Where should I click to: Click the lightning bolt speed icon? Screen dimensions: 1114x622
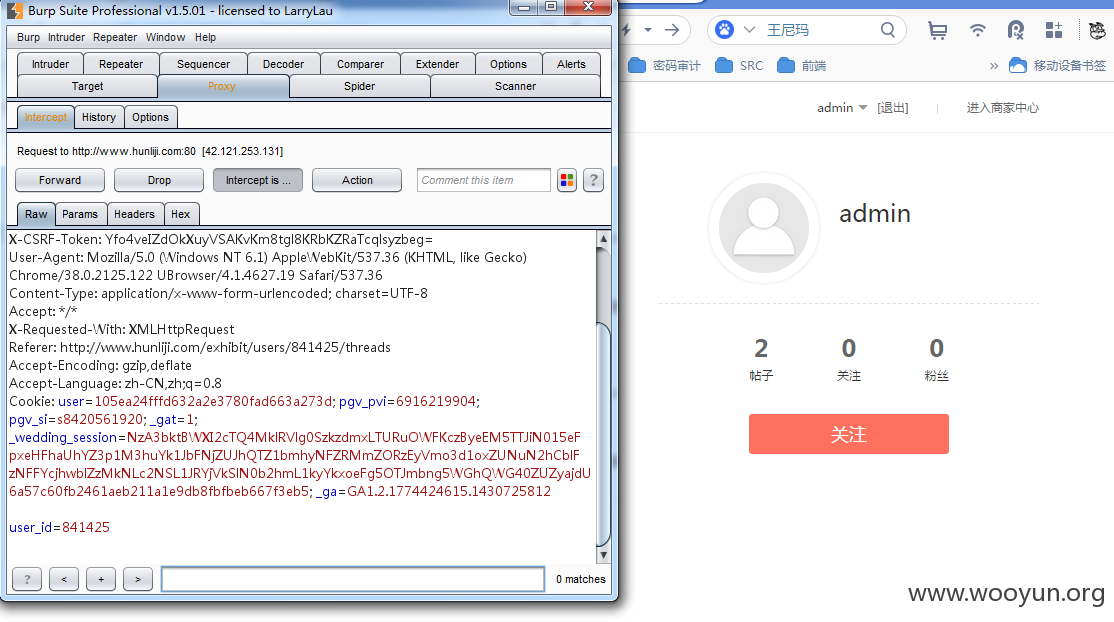tap(626, 30)
